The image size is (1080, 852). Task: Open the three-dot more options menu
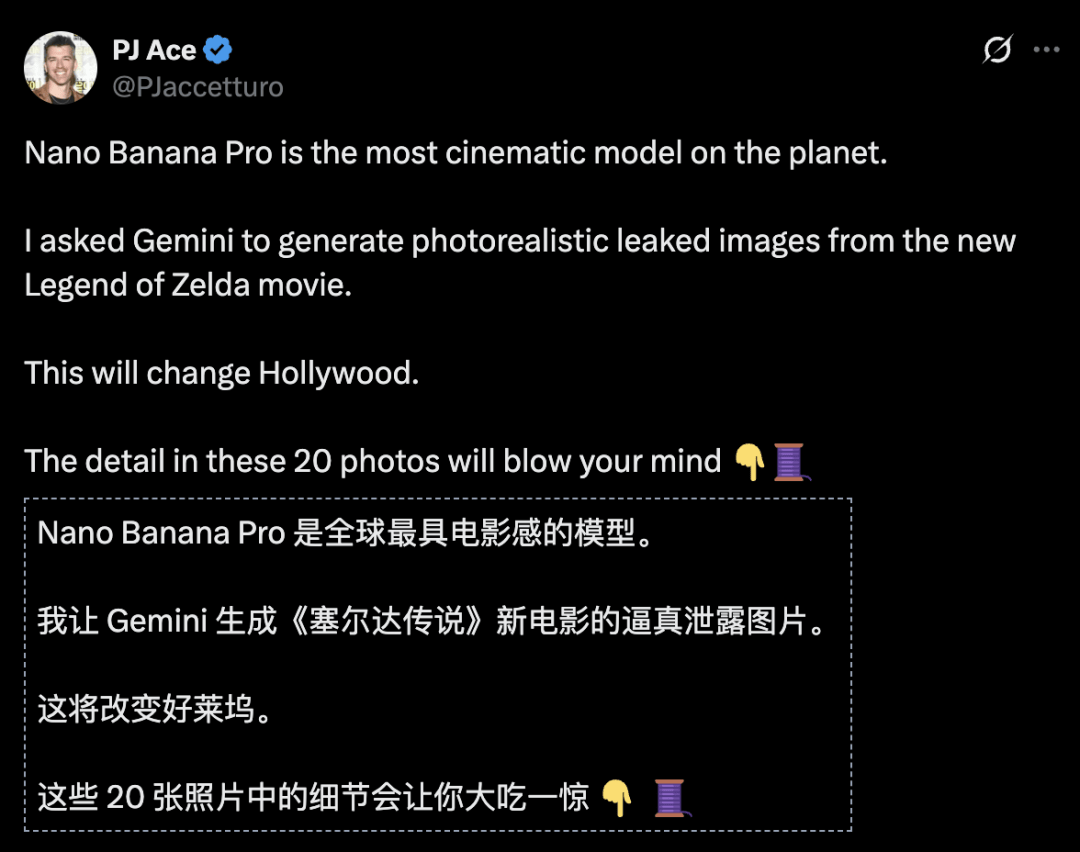pyautogui.click(x=1046, y=49)
